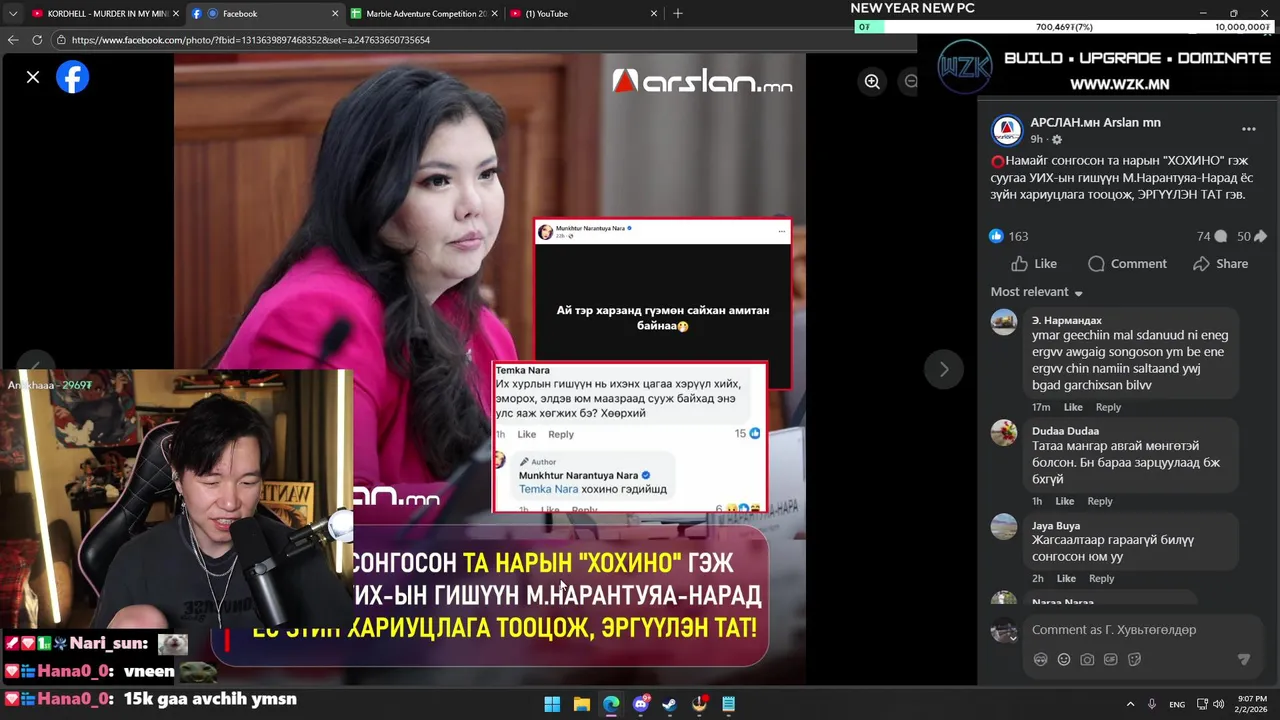Open the post options three-dot menu
Image resolution: width=1280 pixels, height=720 pixels.
[1248, 129]
